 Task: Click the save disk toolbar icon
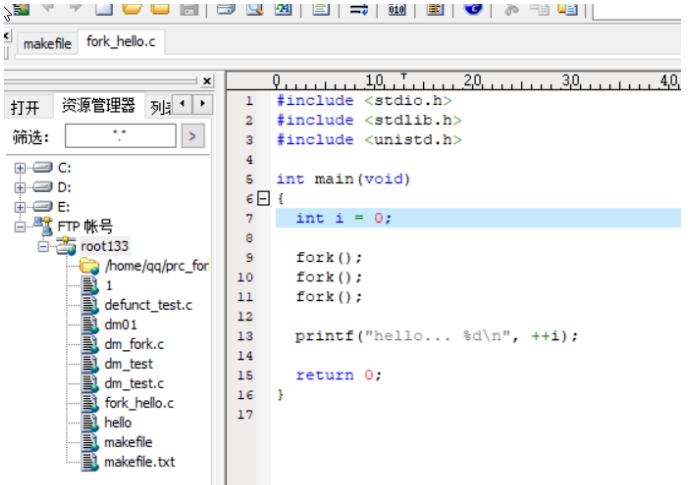[187, 9]
